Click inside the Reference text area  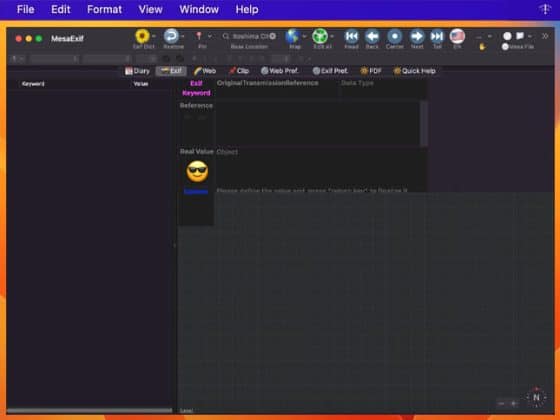point(317,124)
